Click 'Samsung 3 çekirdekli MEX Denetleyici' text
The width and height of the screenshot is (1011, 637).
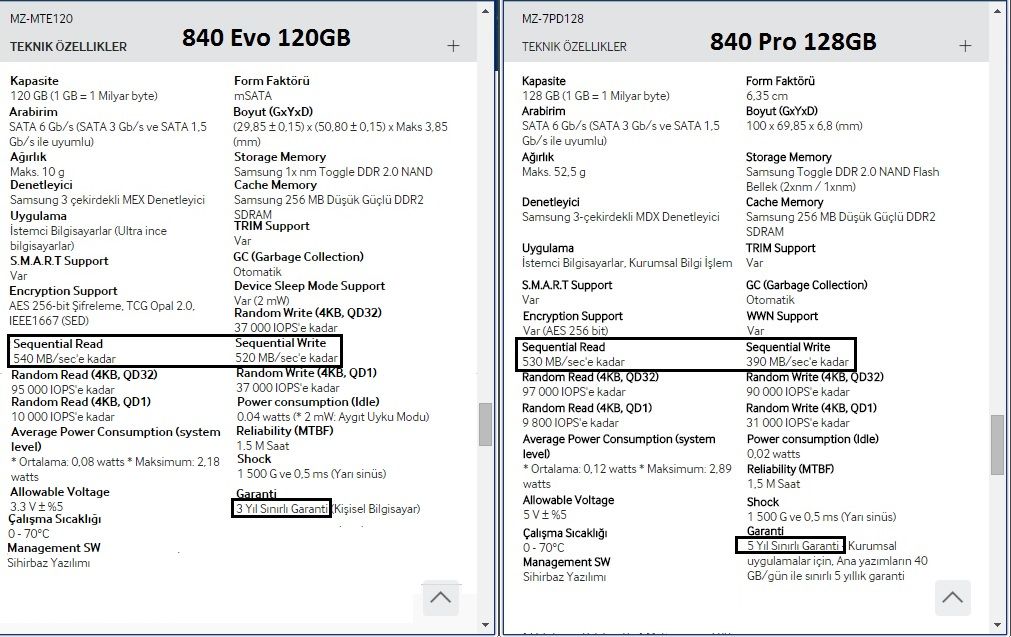[x=107, y=200]
